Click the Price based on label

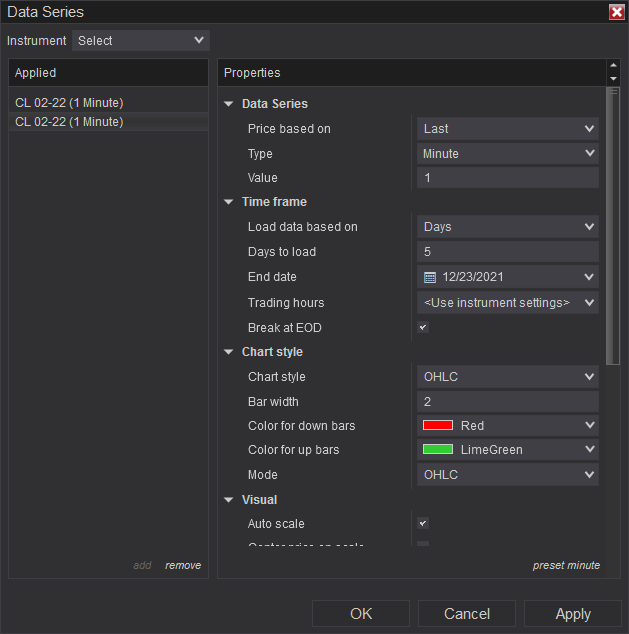(289, 129)
